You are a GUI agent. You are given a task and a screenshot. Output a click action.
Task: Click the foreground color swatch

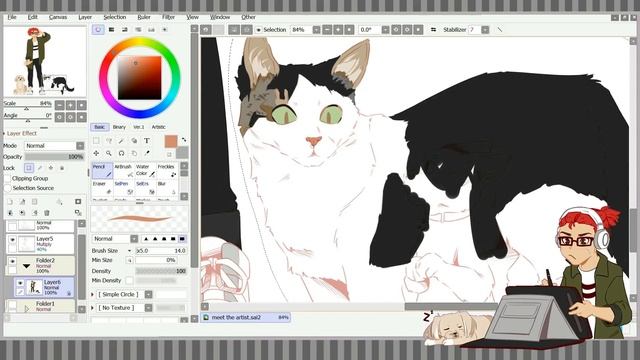[171, 141]
